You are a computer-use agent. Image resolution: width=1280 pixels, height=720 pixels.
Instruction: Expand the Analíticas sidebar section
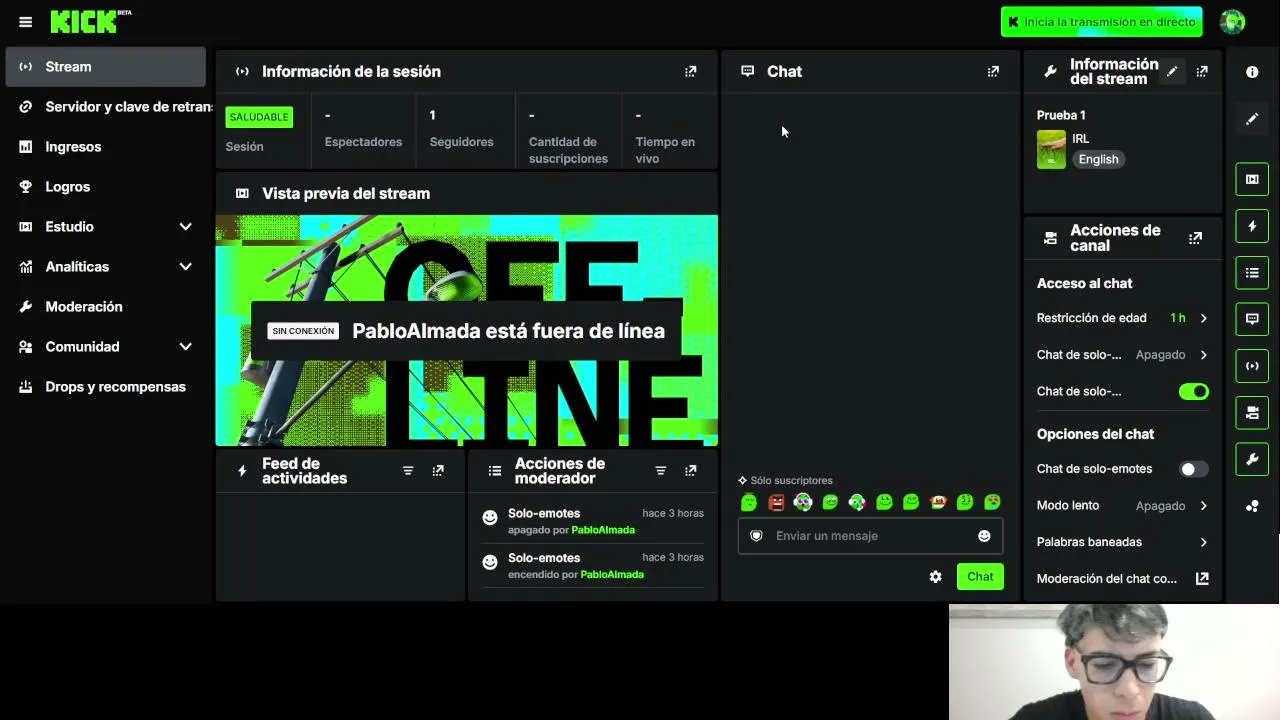click(x=185, y=267)
